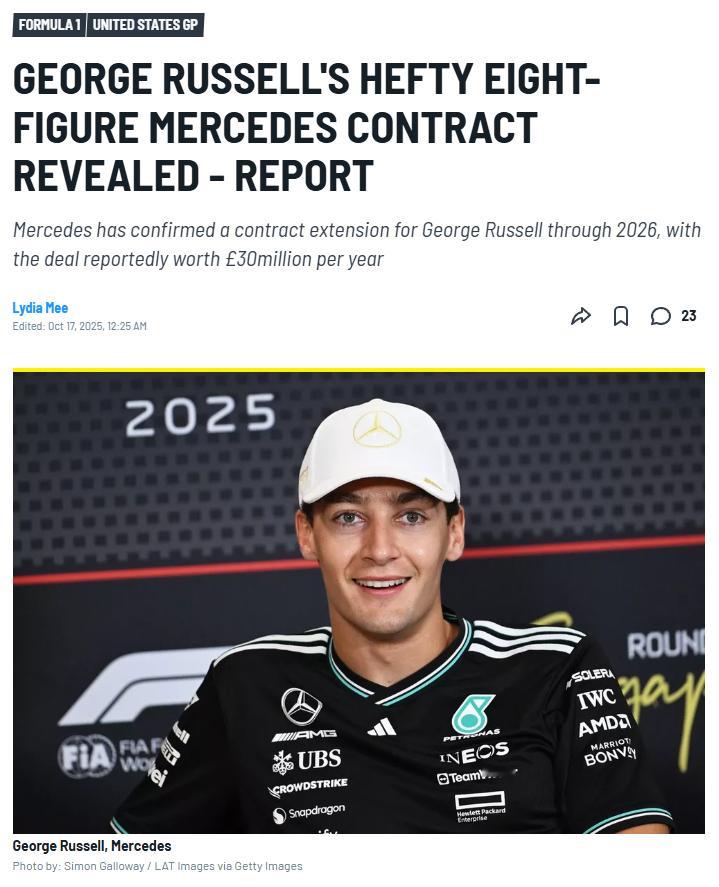
Task: Visit author Lydia Mee's profile
Action: pyautogui.click(x=40, y=308)
